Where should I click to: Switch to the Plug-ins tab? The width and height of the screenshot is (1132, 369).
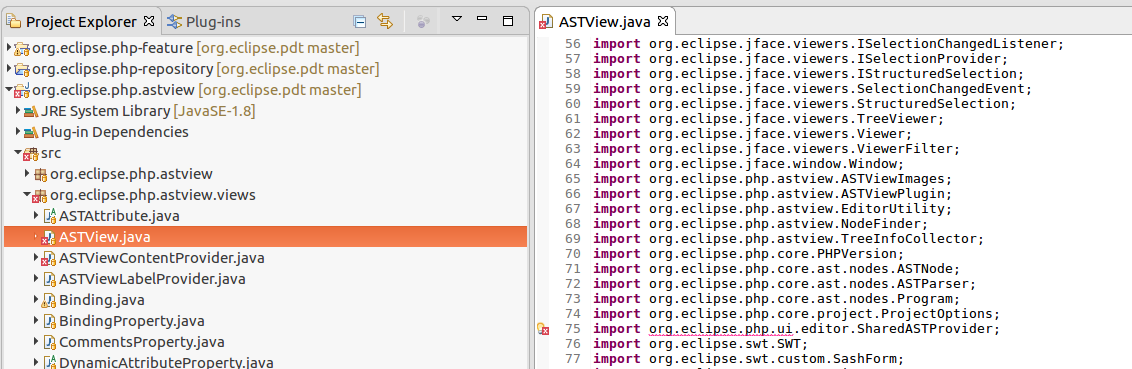pyautogui.click(x=204, y=22)
